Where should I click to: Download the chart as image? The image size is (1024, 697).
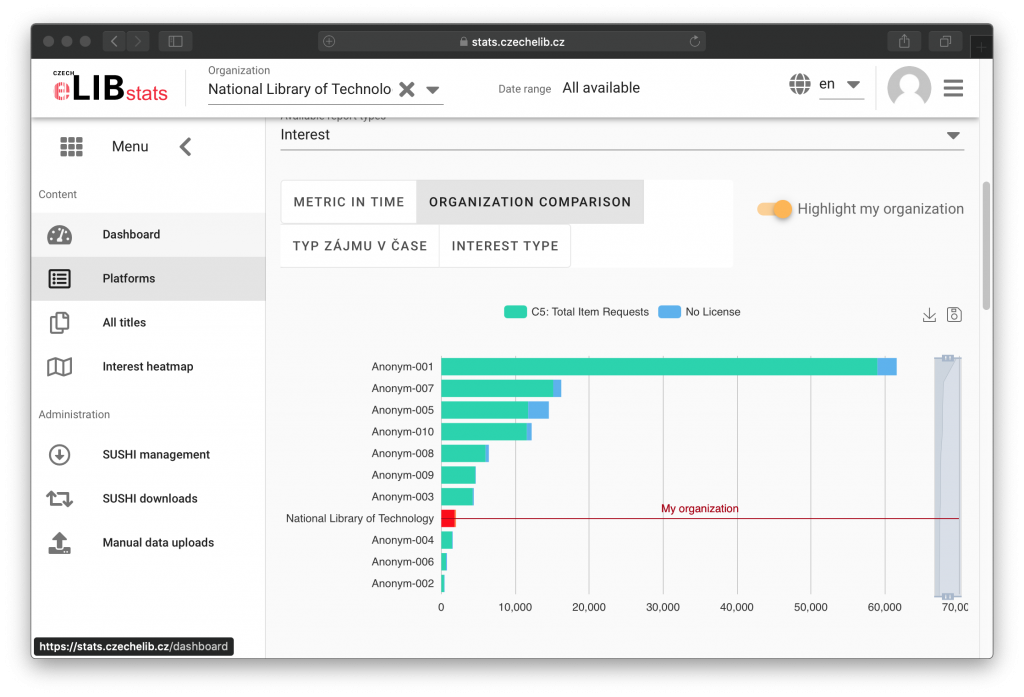tap(929, 315)
